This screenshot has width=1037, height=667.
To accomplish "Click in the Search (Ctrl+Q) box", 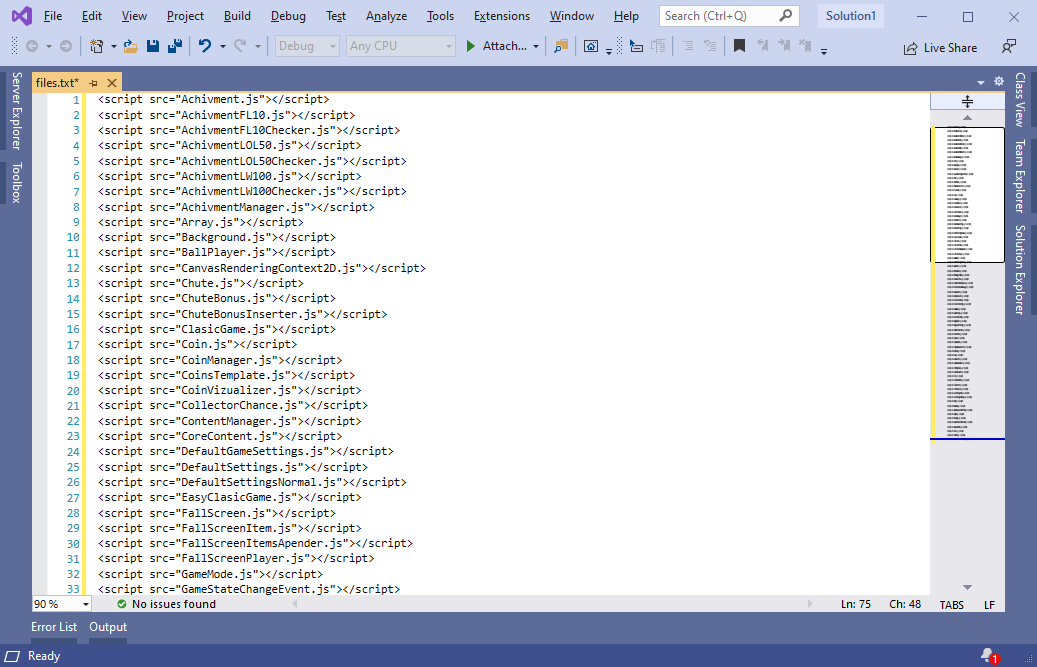I will (x=729, y=16).
